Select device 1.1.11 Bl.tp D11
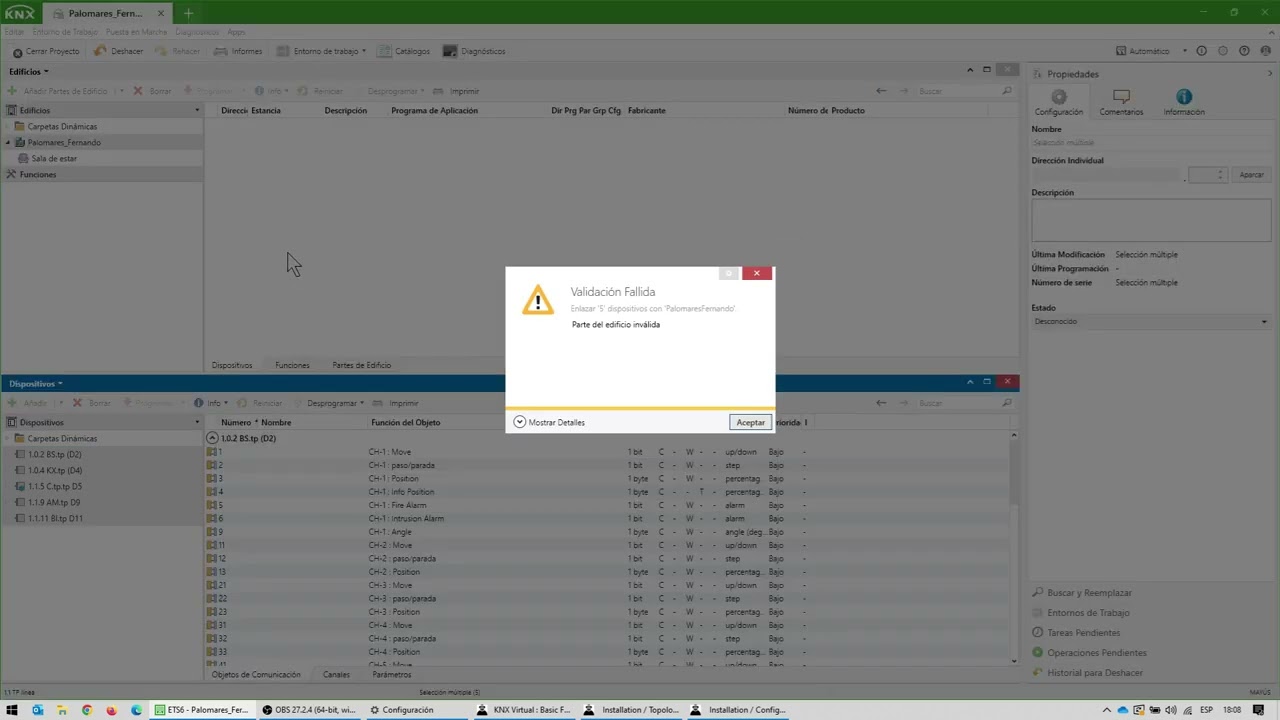The width and height of the screenshot is (1280, 720). tap(55, 518)
